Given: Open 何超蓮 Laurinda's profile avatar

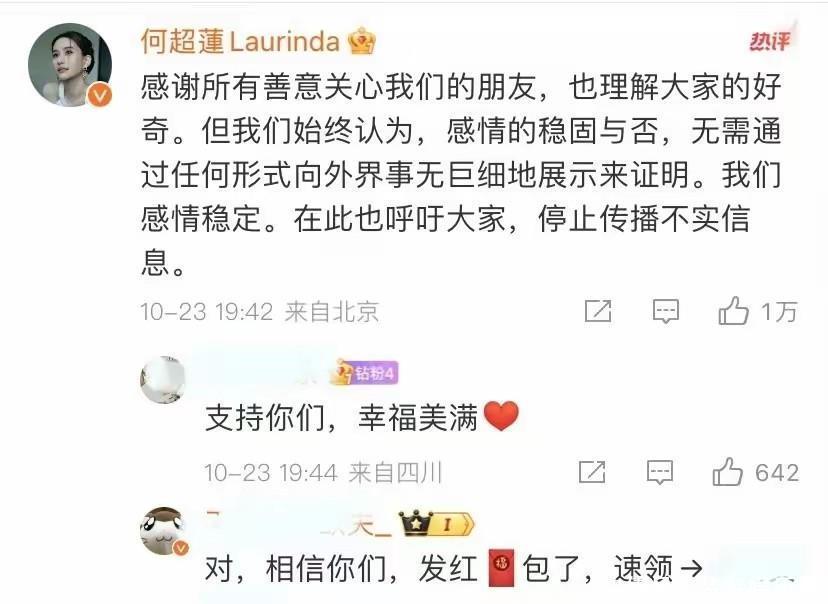Looking at the screenshot, I should [x=70, y=65].
